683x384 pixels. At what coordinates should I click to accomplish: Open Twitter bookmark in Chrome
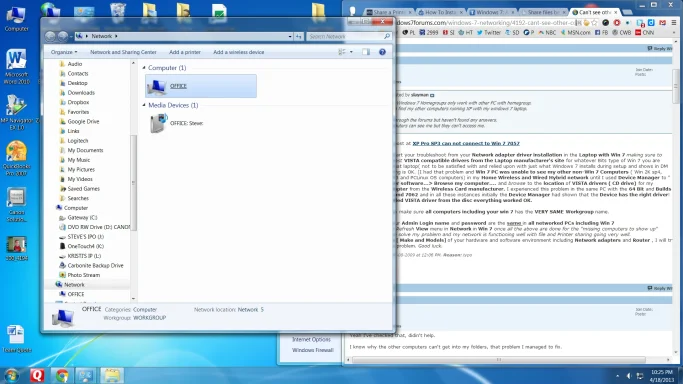click(x=489, y=33)
